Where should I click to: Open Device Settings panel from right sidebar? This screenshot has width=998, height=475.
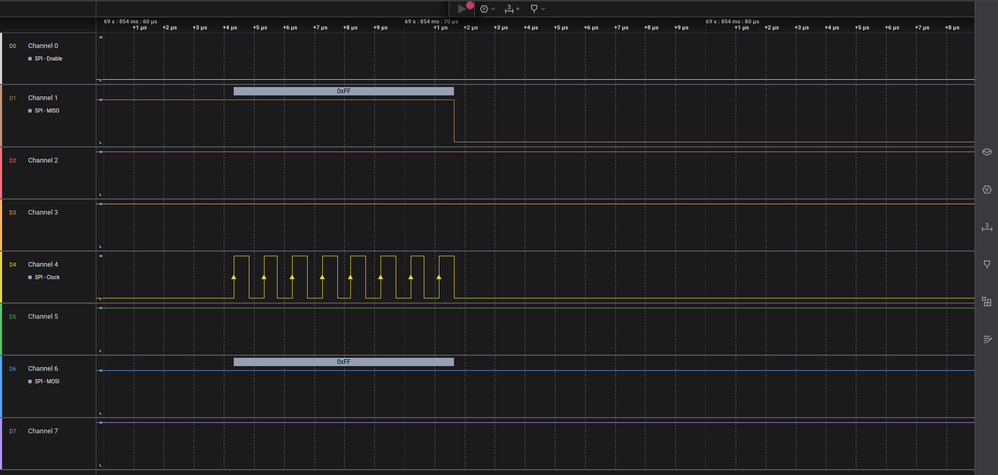coord(987,152)
